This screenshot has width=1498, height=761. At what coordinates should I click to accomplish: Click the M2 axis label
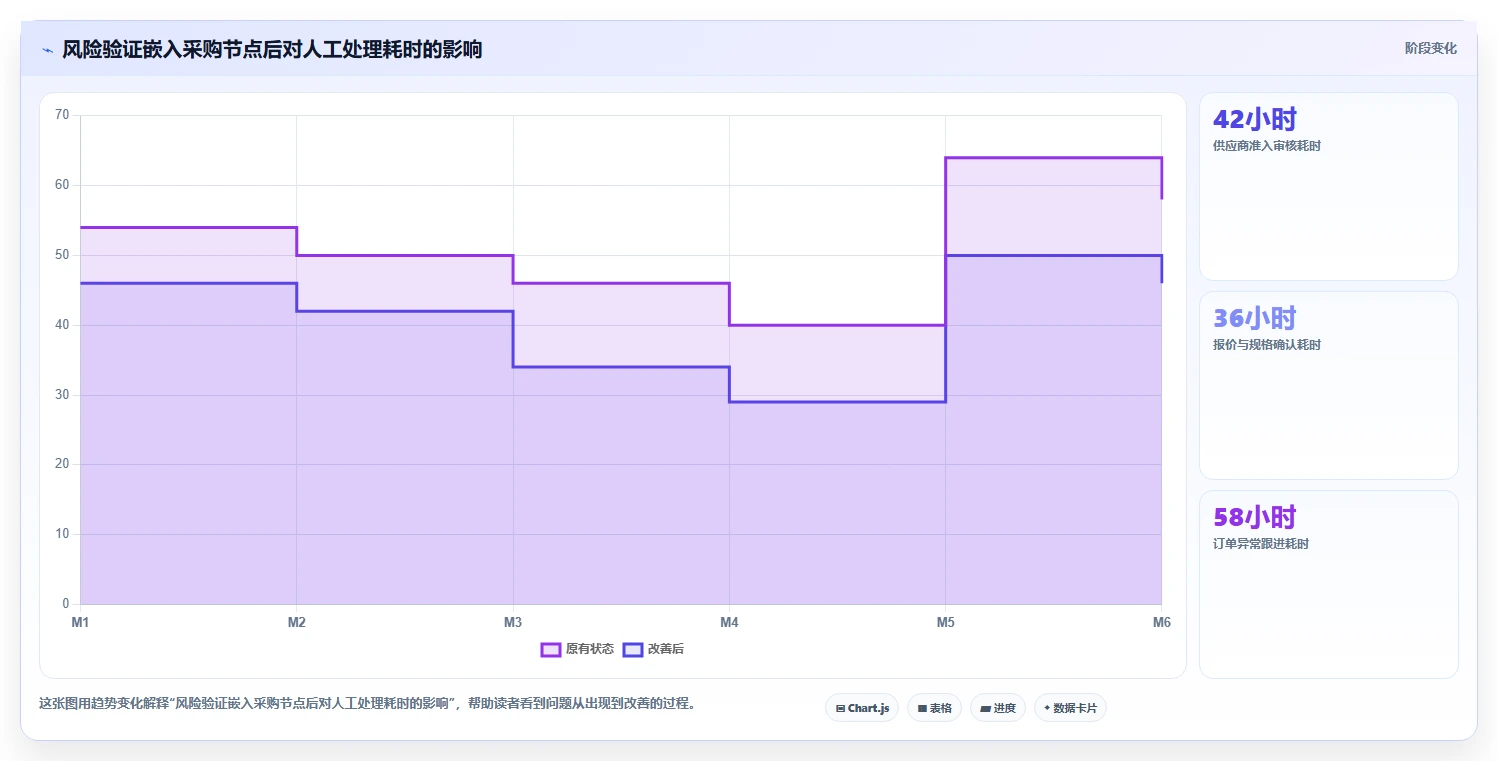click(x=297, y=623)
